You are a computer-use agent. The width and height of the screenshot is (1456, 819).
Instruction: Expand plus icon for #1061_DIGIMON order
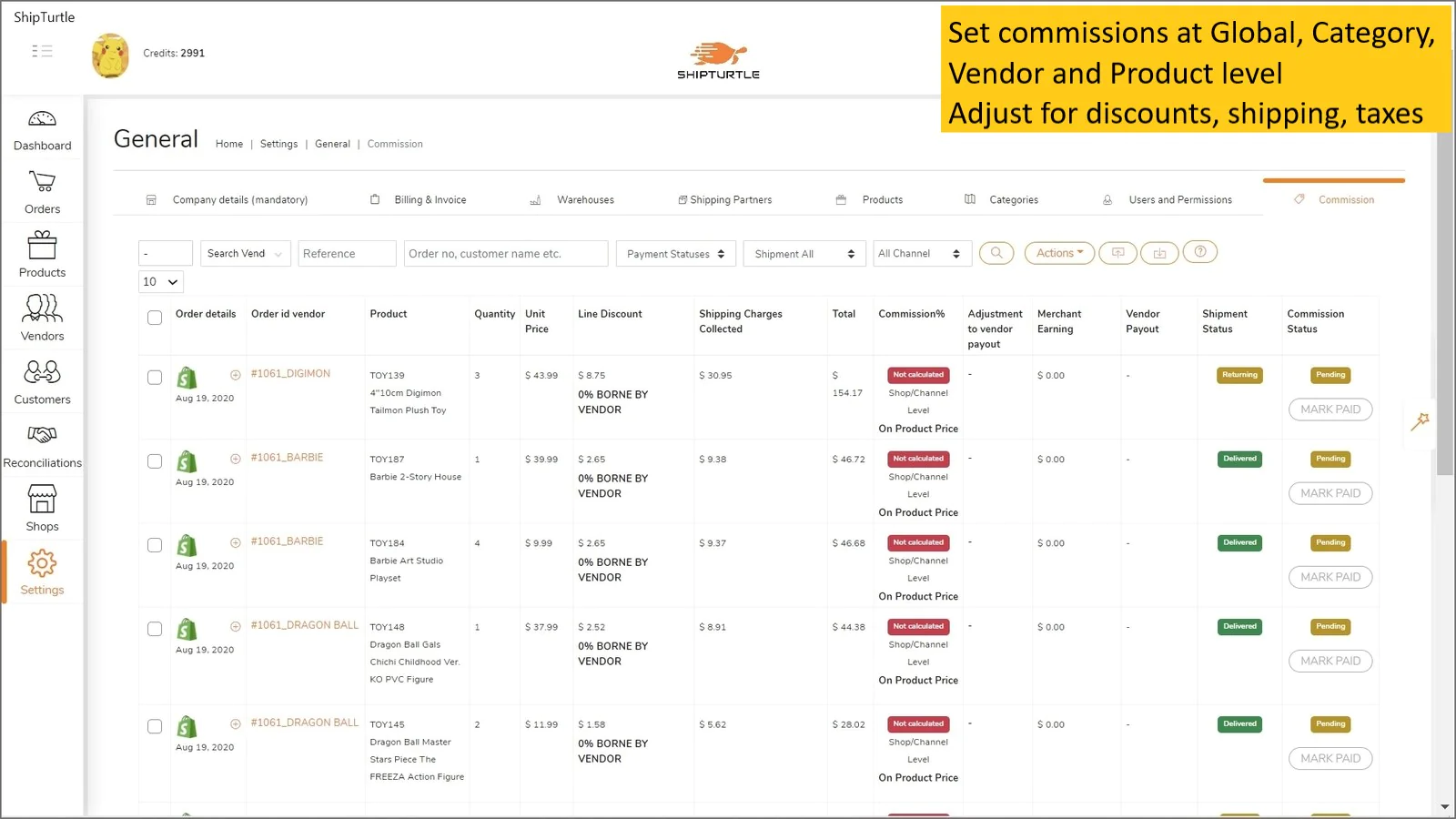tap(235, 375)
